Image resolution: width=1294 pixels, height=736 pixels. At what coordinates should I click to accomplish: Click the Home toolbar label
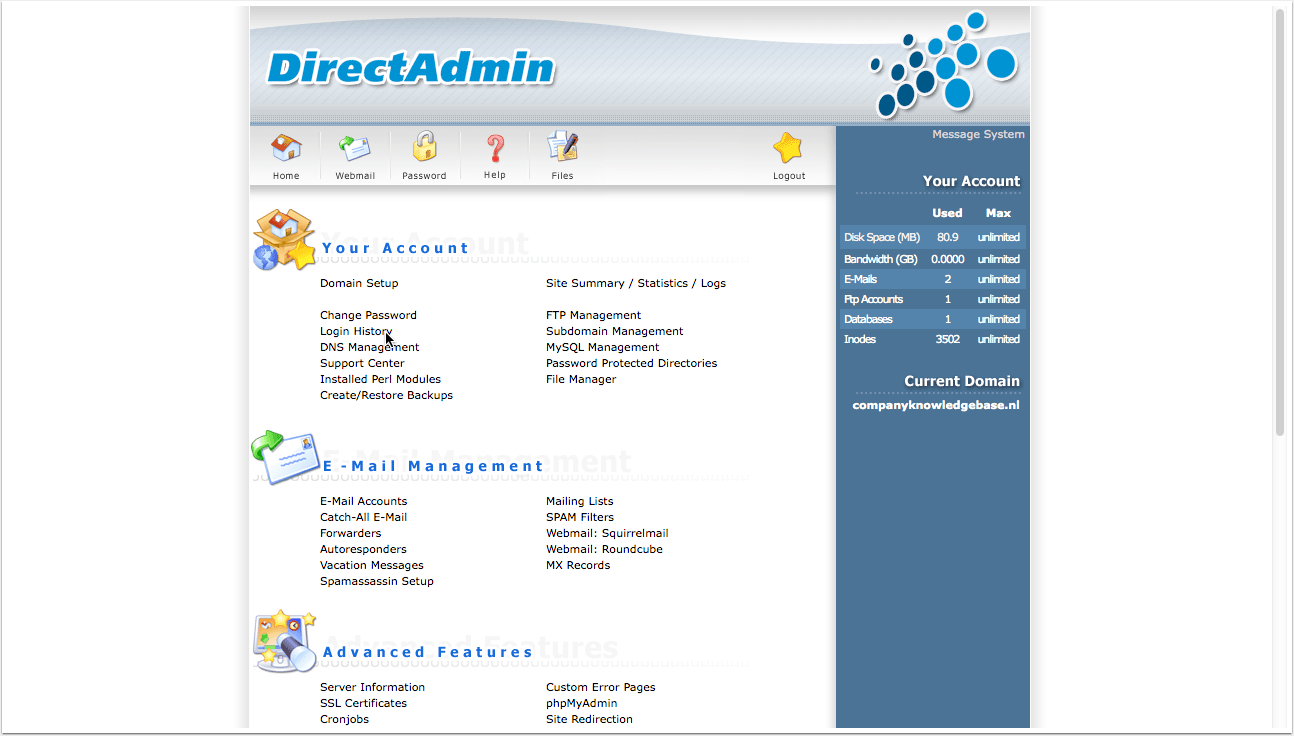pyautogui.click(x=286, y=176)
